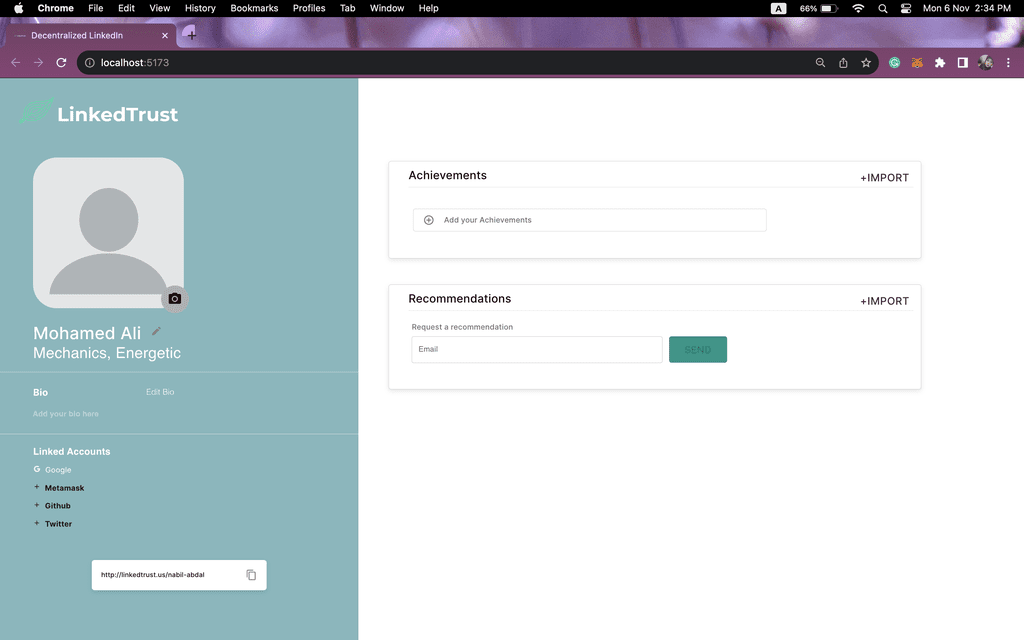Open the Extensions puzzle icon
The image size is (1024, 640).
coord(940,63)
